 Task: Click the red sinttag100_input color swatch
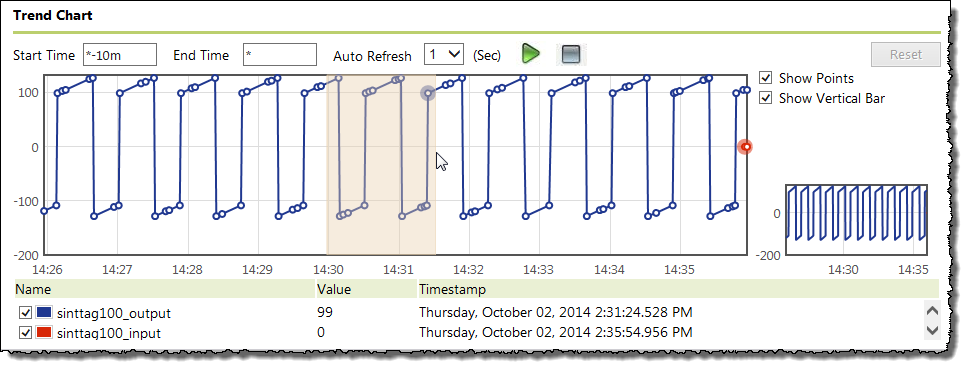[x=44, y=333]
